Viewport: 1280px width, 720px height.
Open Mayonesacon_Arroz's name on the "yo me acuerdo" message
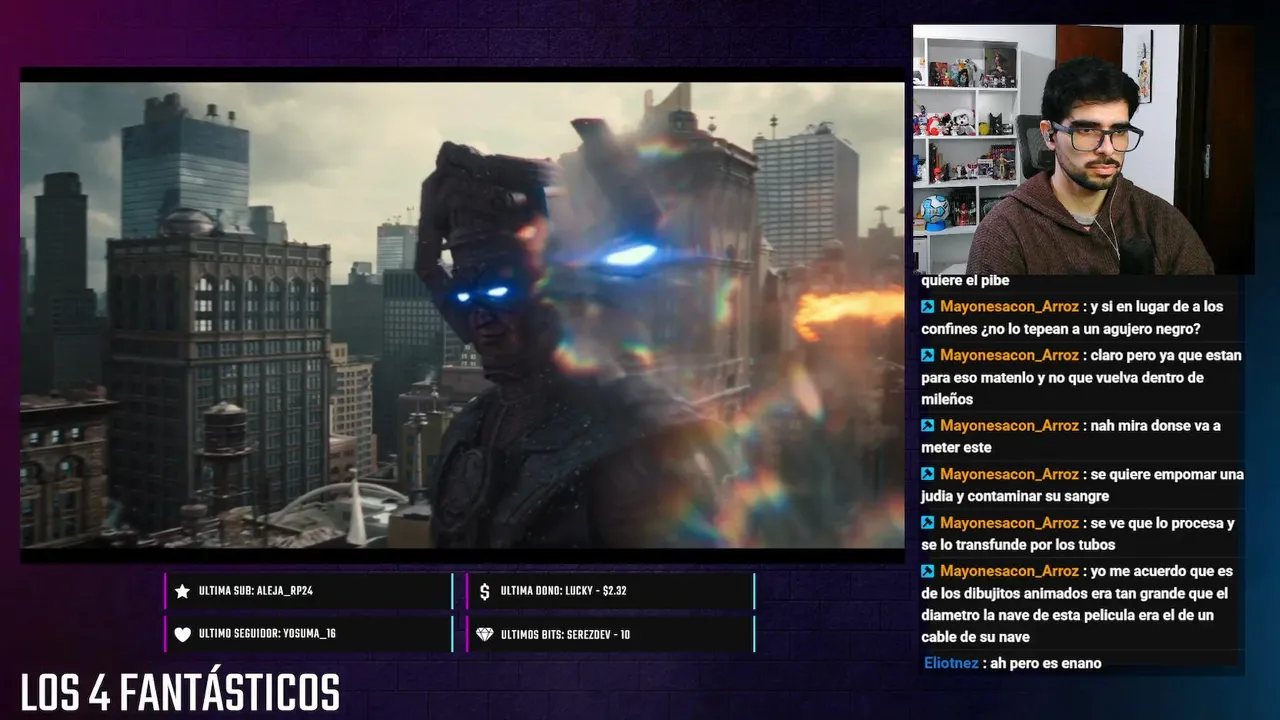pos(1009,572)
